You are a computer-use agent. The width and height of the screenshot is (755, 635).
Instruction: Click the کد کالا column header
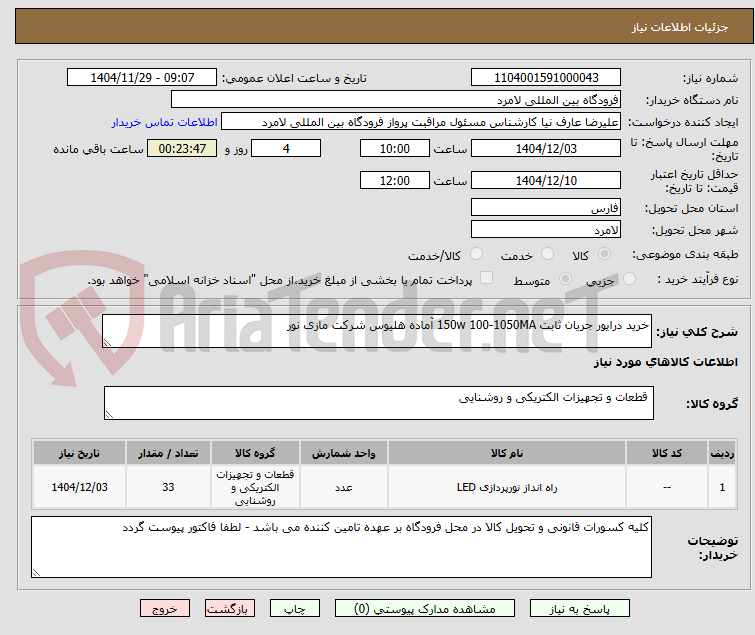coord(666,453)
